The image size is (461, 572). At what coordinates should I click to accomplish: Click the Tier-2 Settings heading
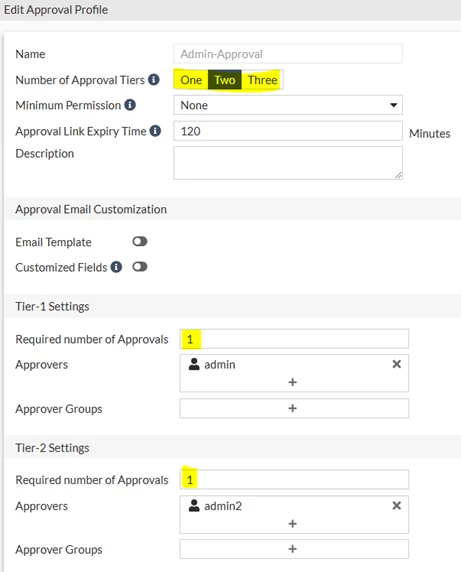coord(52,448)
